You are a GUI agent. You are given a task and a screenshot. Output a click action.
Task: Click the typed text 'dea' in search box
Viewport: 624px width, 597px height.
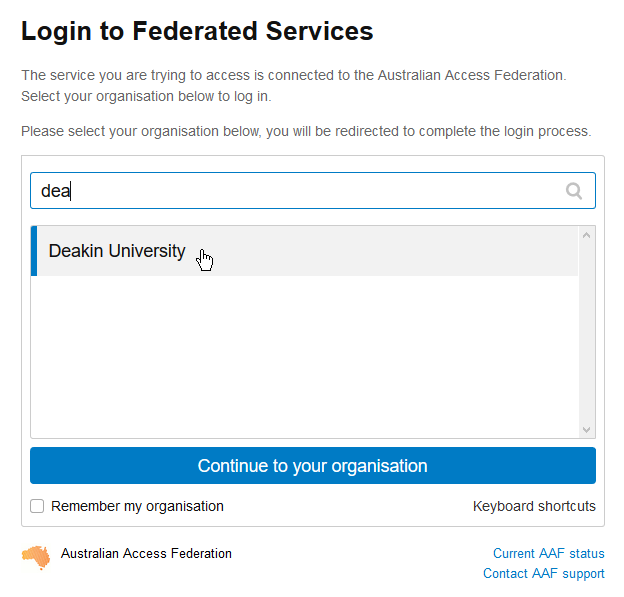pyautogui.click(x=55, y=191)
